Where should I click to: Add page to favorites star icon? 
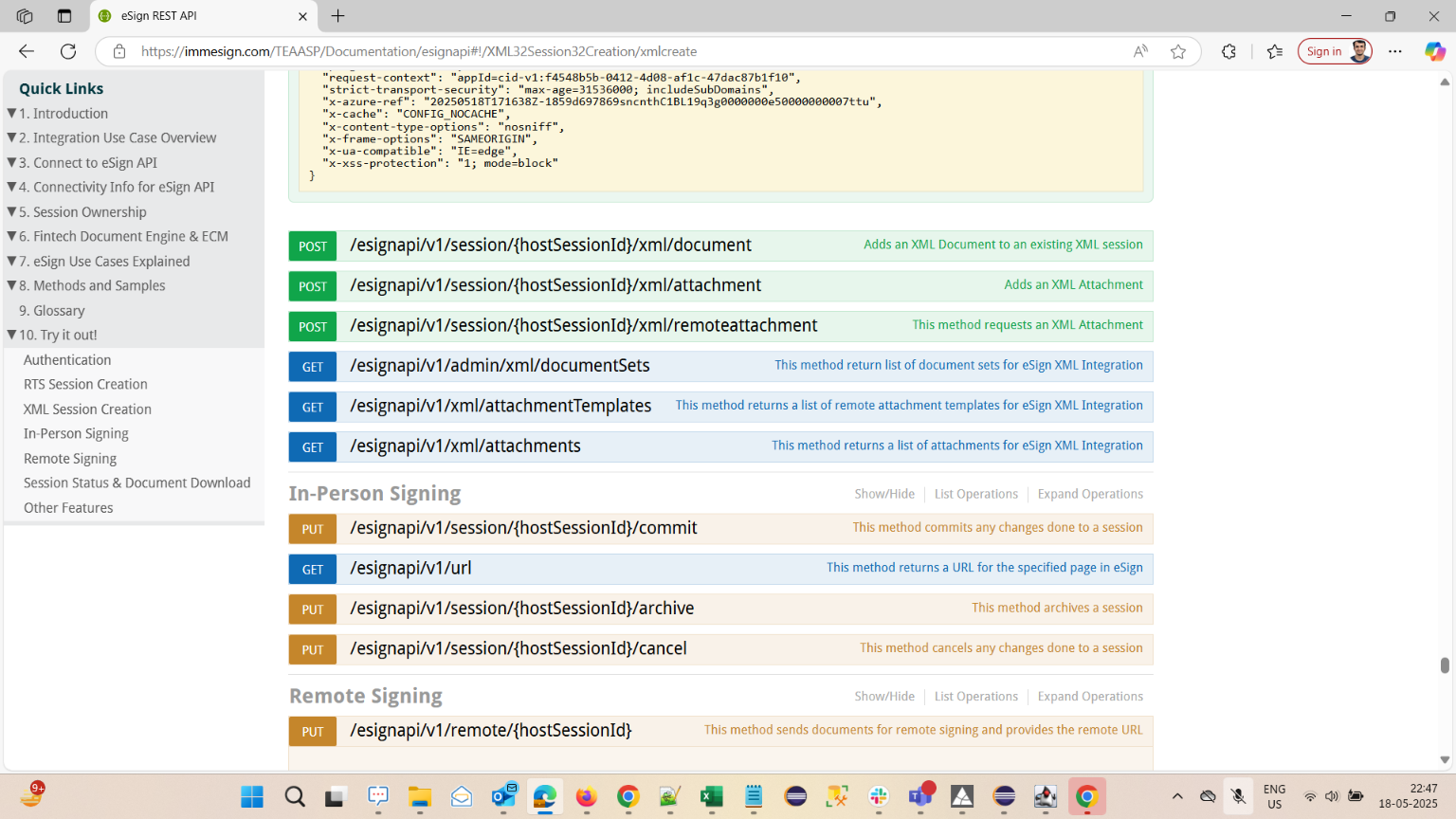click(x=1178, y=51)
